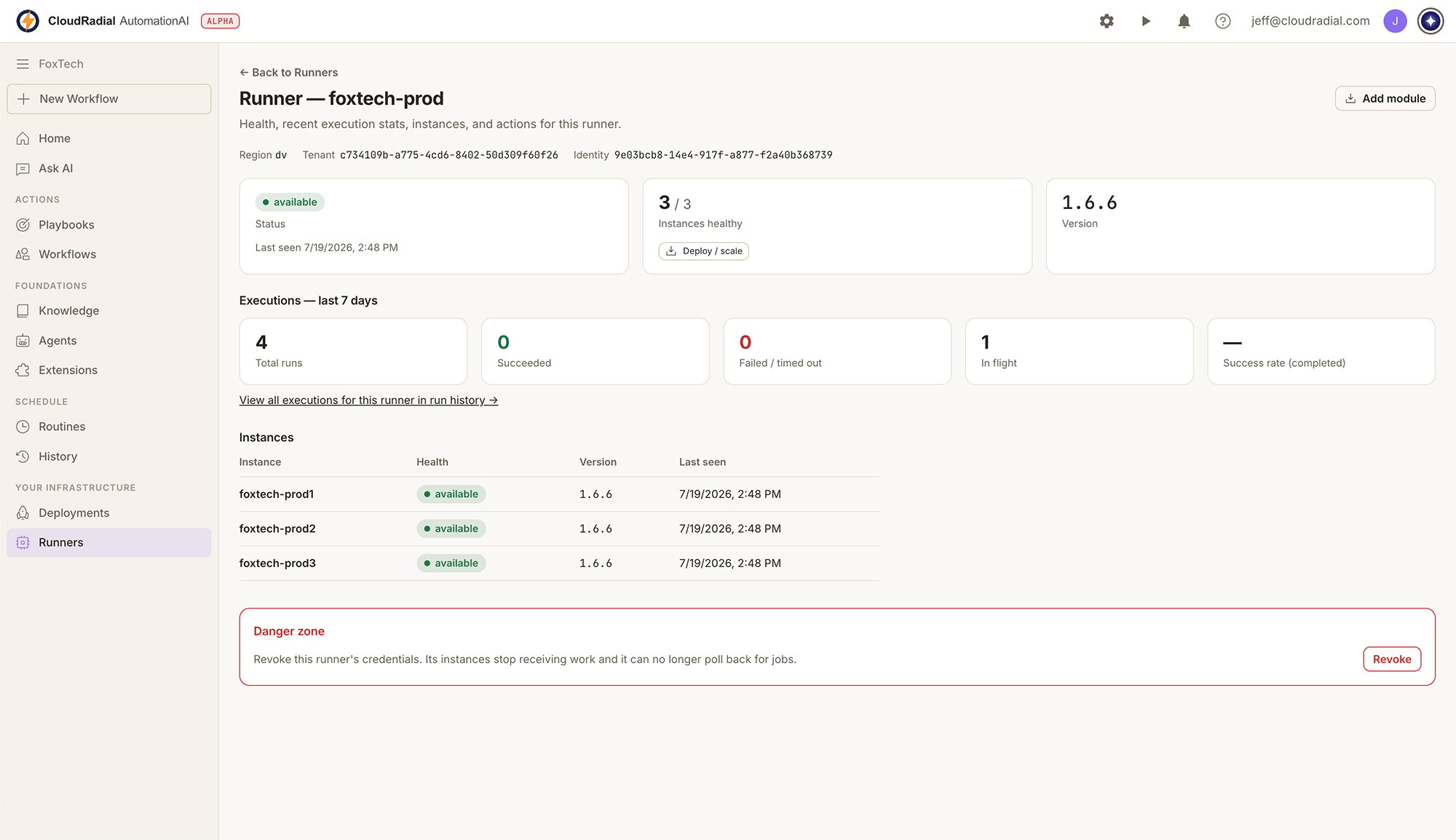Screen dimensions: 1456x840
Task: Click the Deployments rocket icon
Action: click(23, 513)
